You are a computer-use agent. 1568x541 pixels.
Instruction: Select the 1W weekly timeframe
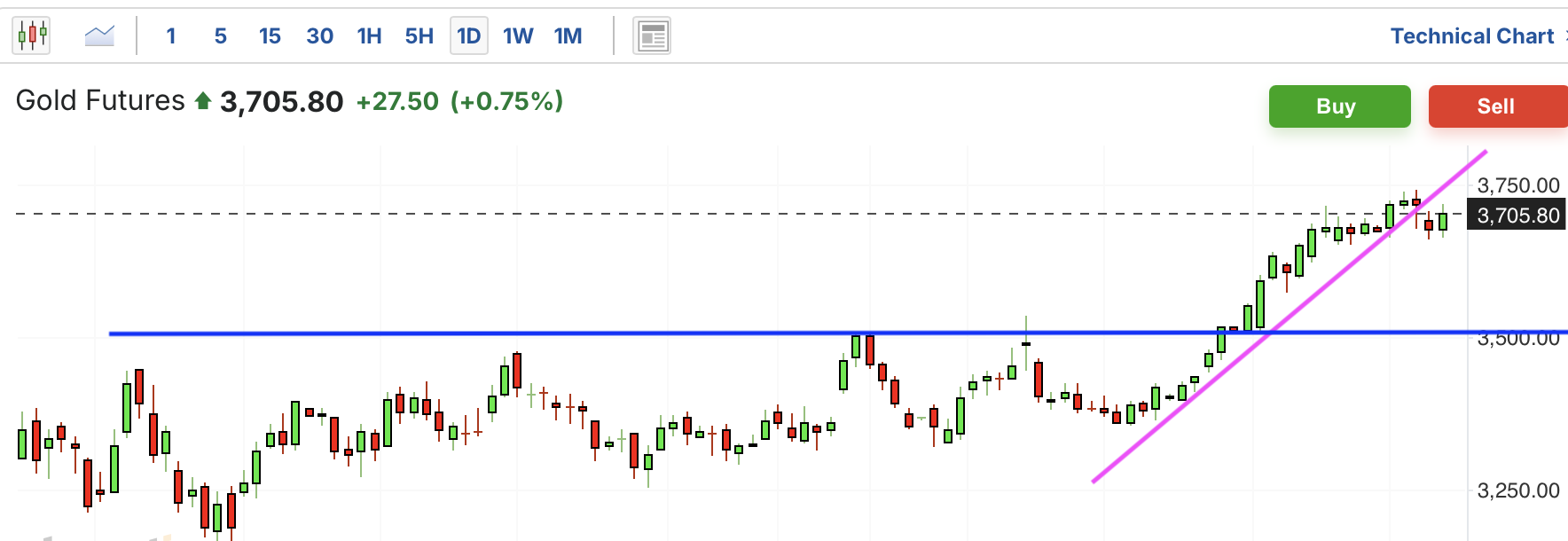(518, 36)
